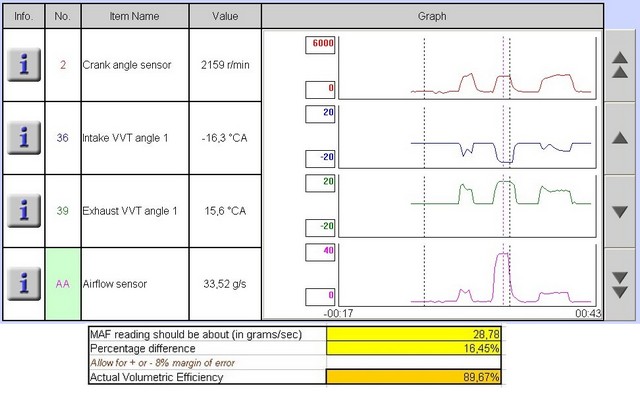
Task: Open info for Exhaust VVT angle 1
Action: pyautogui.click(x=24, y=211)
